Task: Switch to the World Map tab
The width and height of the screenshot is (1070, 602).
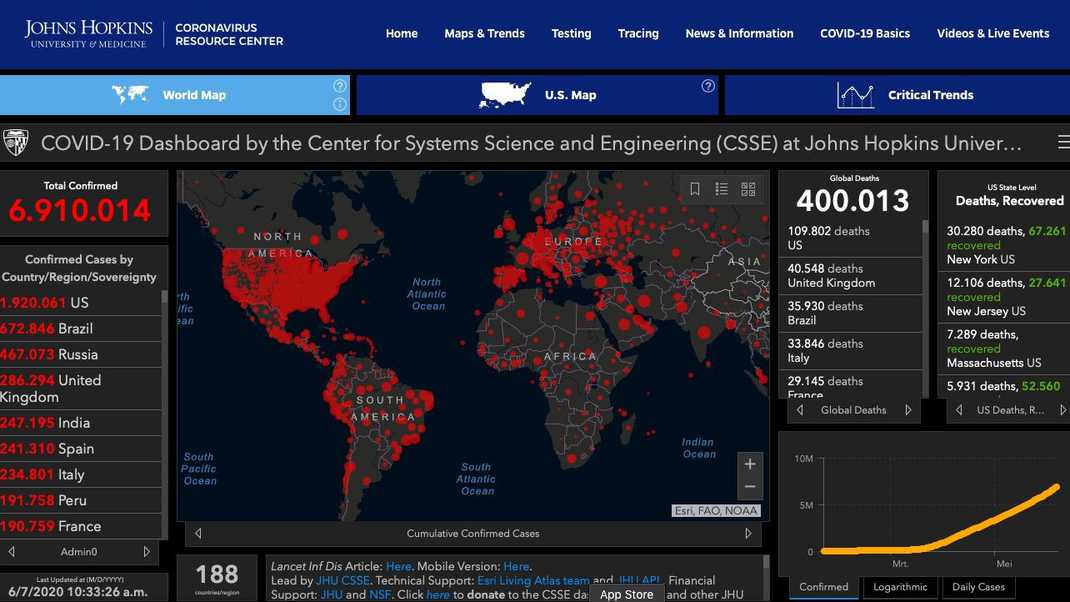Action: [x=175, y=95]
